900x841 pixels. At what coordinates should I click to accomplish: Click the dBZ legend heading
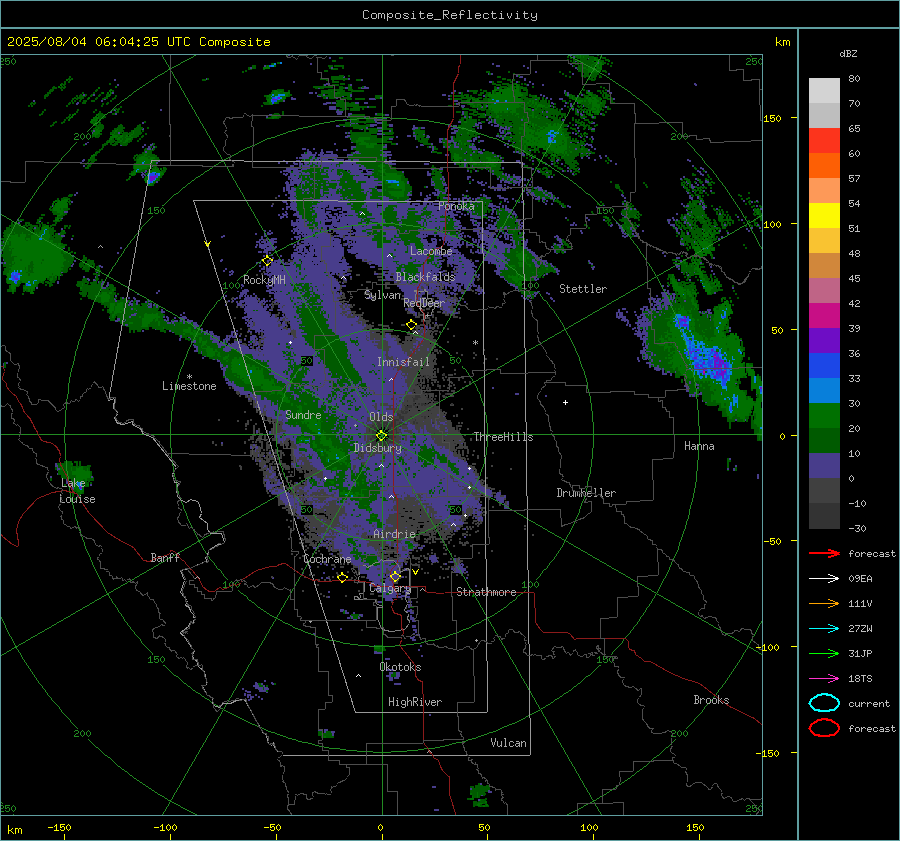tap(848, 53)
